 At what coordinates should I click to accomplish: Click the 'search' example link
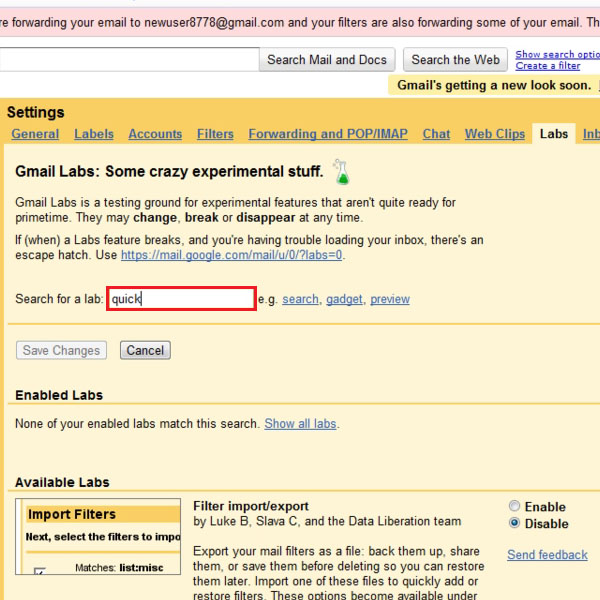click(300, 299)
